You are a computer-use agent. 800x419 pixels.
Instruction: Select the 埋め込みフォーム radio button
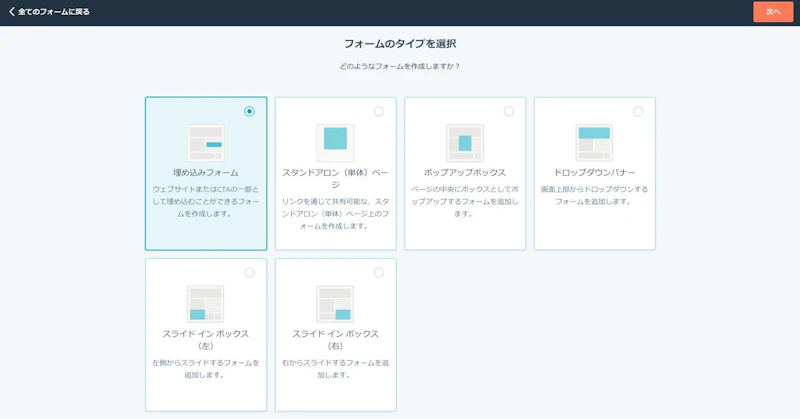pos(249,111)
